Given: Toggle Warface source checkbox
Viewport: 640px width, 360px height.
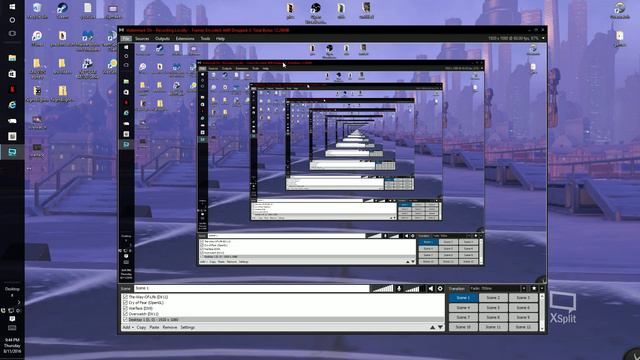Looking at the screenshot, I should point(125,309).
